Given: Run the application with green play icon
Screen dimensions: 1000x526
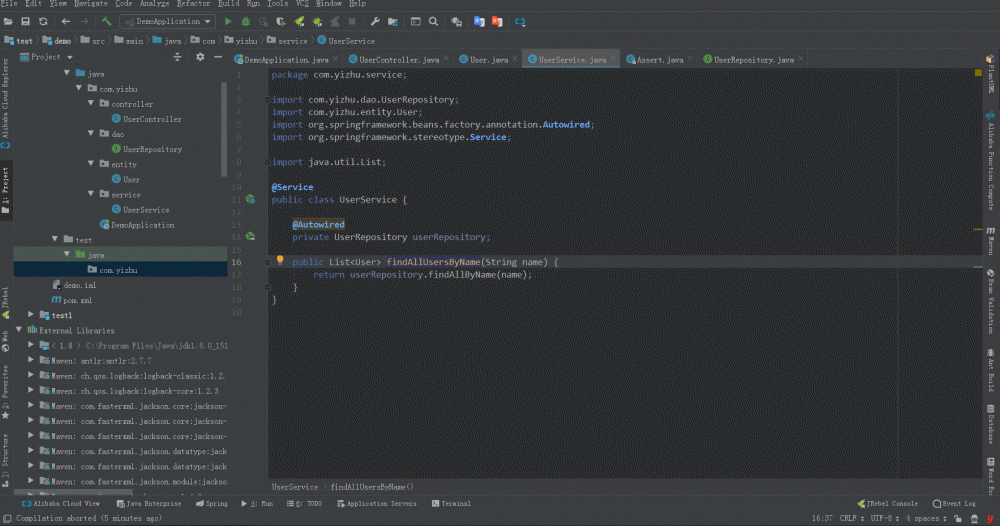Looking at the screenshot, I should pyautogui.click(x=228, y=21).
